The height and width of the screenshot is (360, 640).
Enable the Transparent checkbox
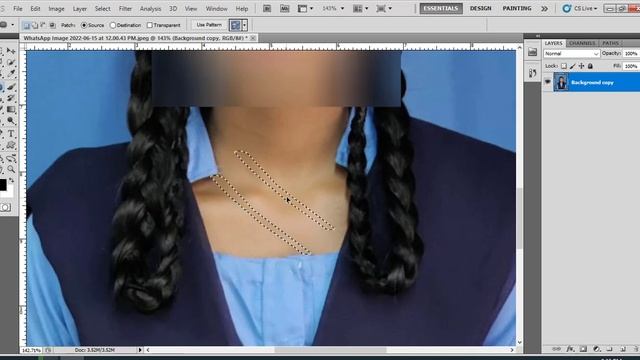(149, 25)
